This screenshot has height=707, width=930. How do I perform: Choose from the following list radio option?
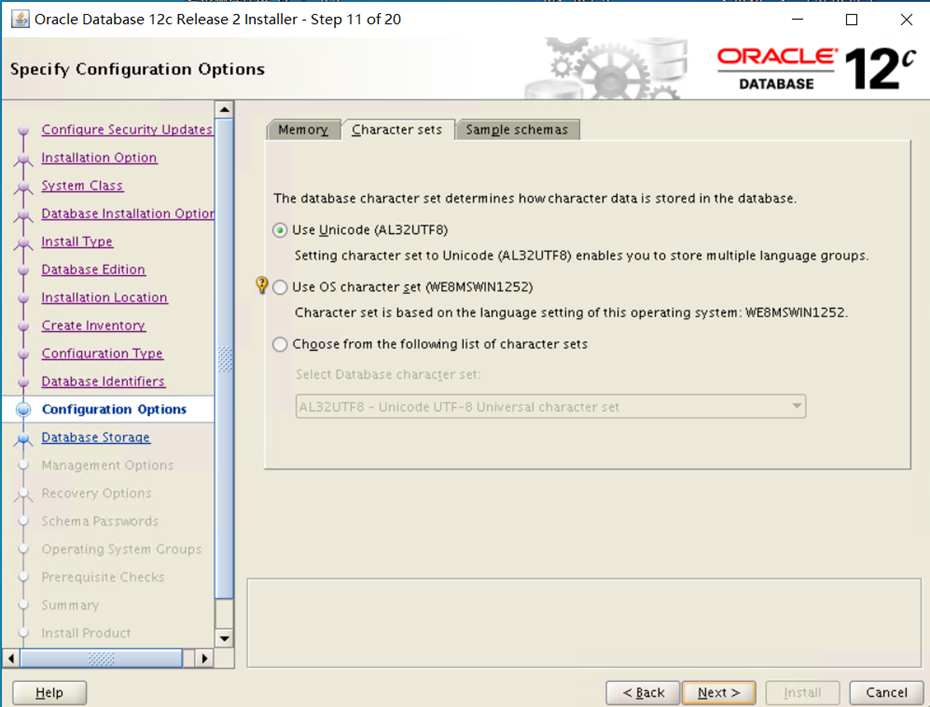click(280, 344)
